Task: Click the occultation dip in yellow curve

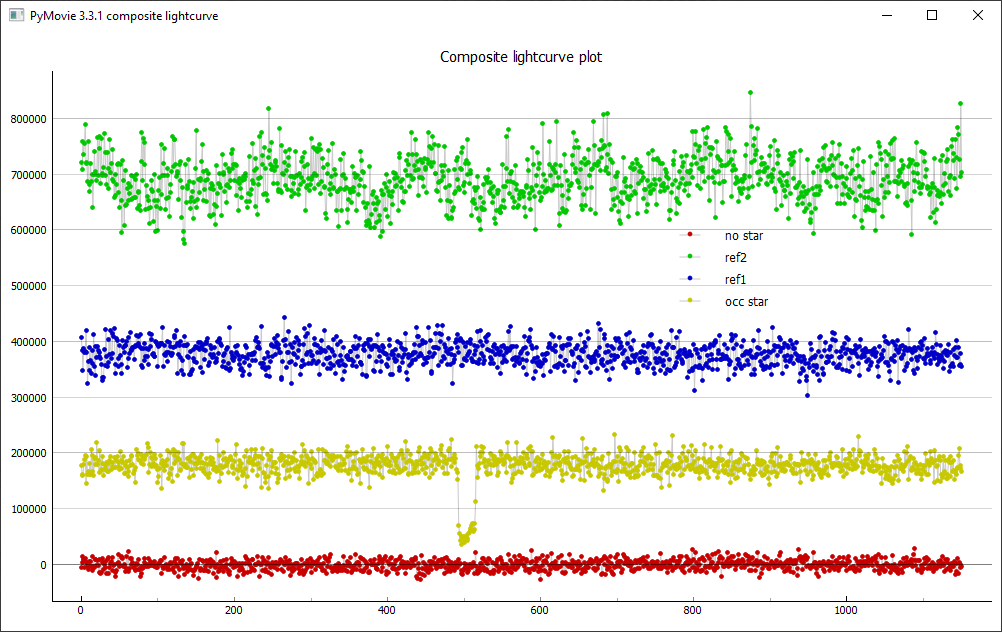Action: [x=464, y=537]
